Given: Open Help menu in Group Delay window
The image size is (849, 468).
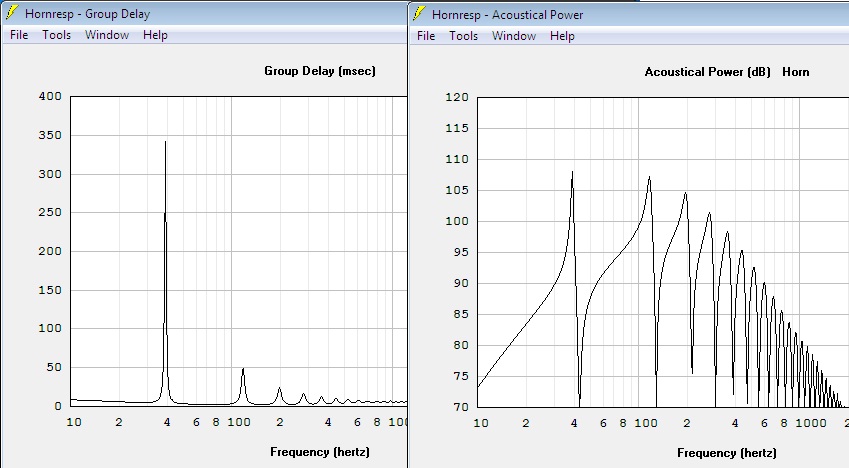Looking at the screenshot, I should coord(155,35).
